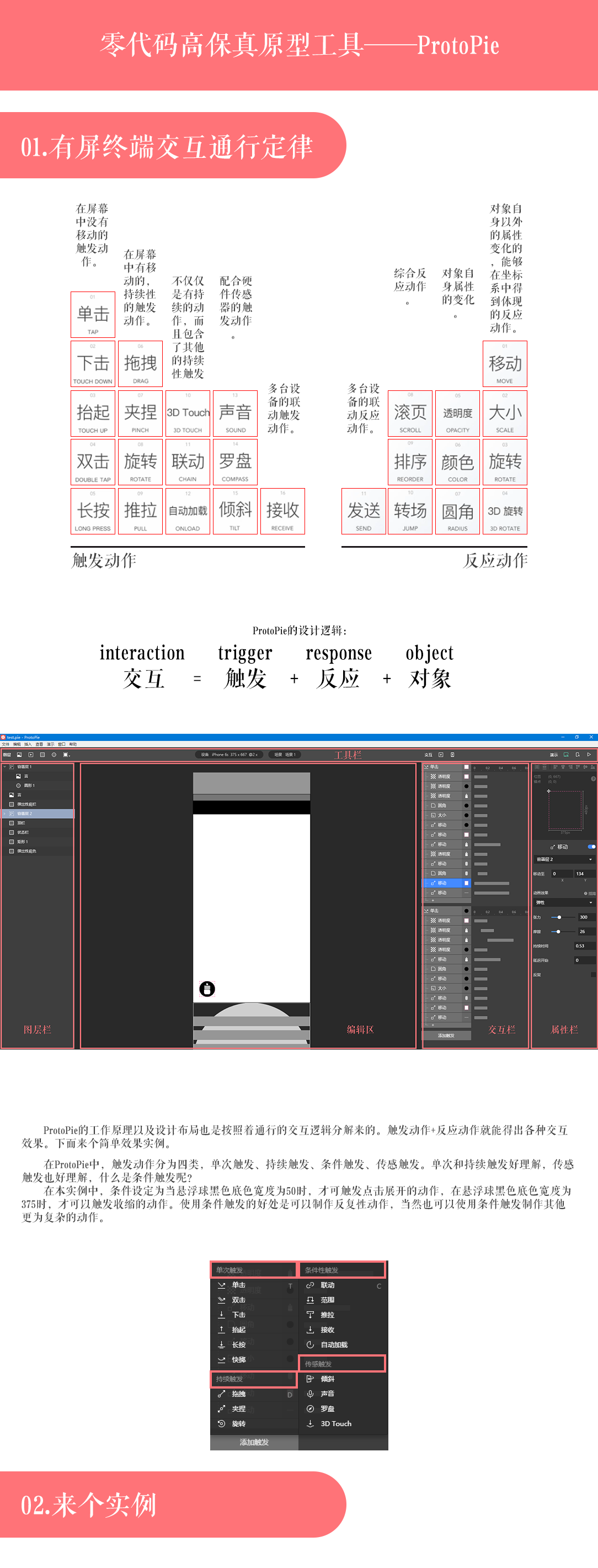Toggle the blue 移动 response switch off
The width and height of the screenshot is (598, 1568).
click(x=591, y=847)
